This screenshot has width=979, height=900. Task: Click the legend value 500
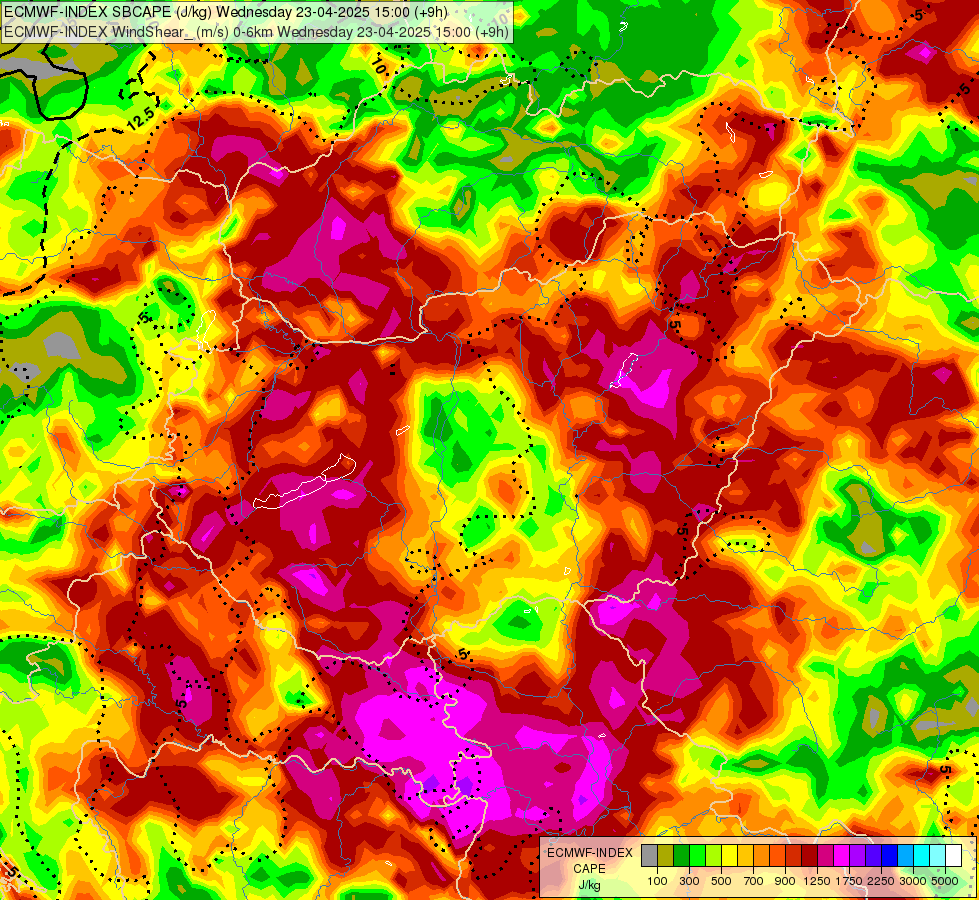[721, 881]
